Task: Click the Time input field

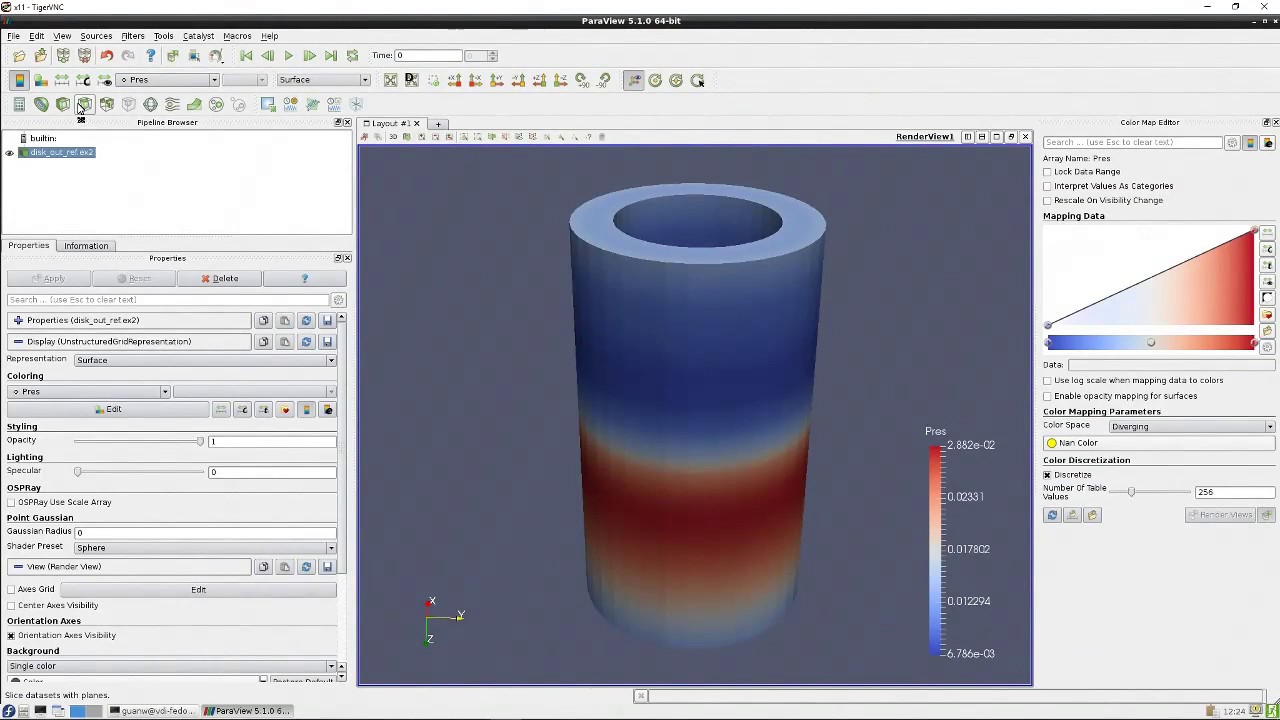Action: pos(429,56)
